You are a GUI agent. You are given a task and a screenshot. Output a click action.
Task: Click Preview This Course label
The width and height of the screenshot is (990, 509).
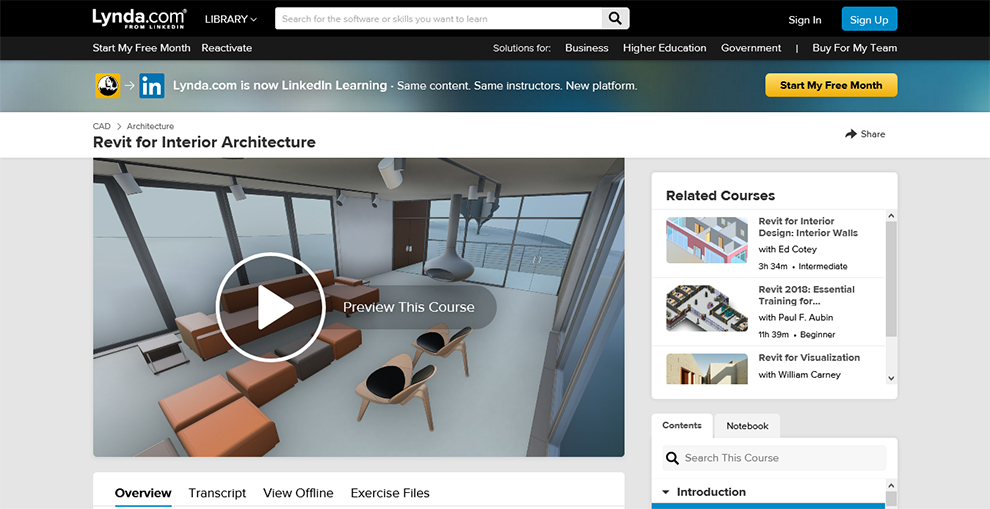409,308
